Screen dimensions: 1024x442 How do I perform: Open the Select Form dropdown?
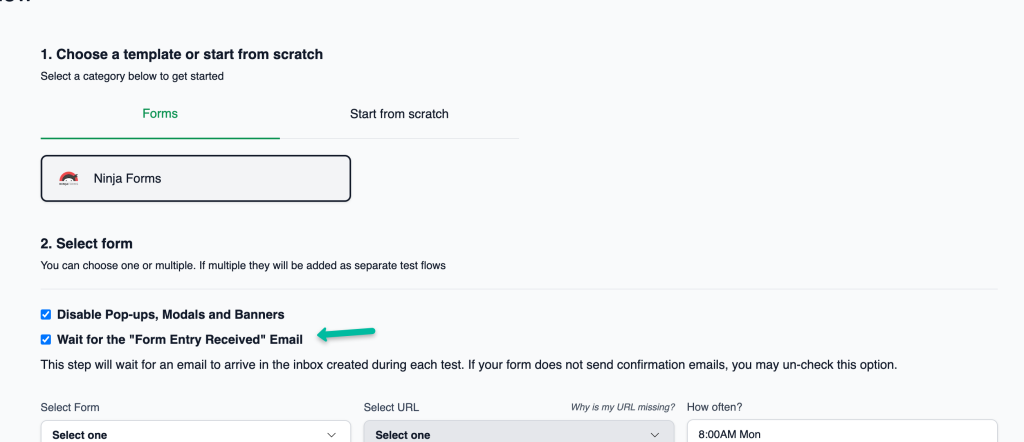point(196,432)
